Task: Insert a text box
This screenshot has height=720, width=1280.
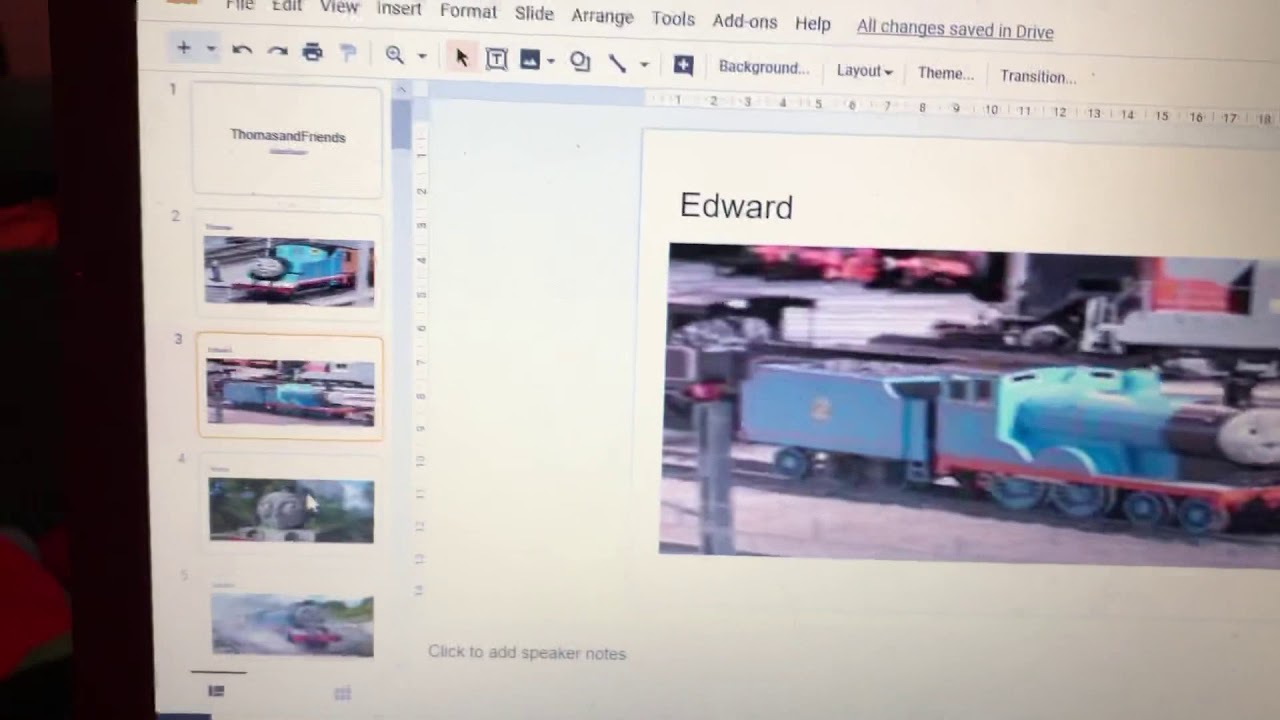Action: point(496,59)
